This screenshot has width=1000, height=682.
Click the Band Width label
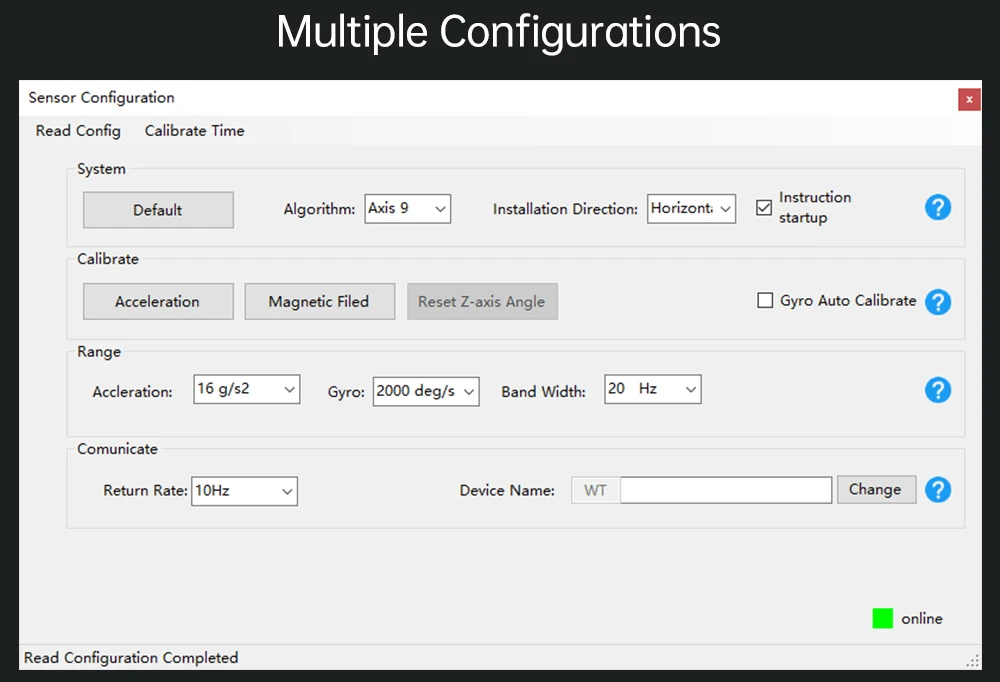pos(543,392)
